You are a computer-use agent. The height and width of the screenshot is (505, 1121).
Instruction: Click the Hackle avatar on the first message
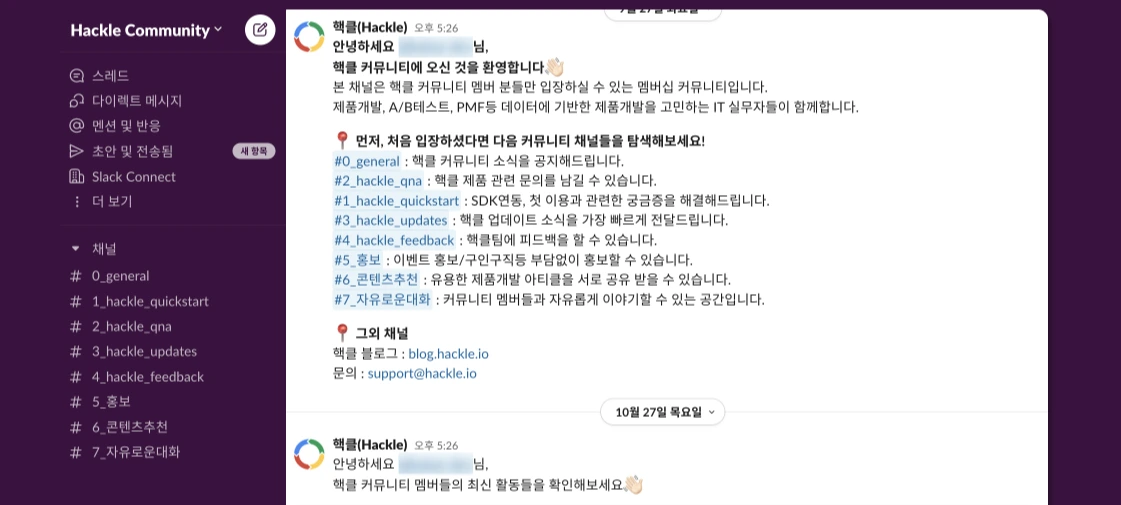[310, 36]
